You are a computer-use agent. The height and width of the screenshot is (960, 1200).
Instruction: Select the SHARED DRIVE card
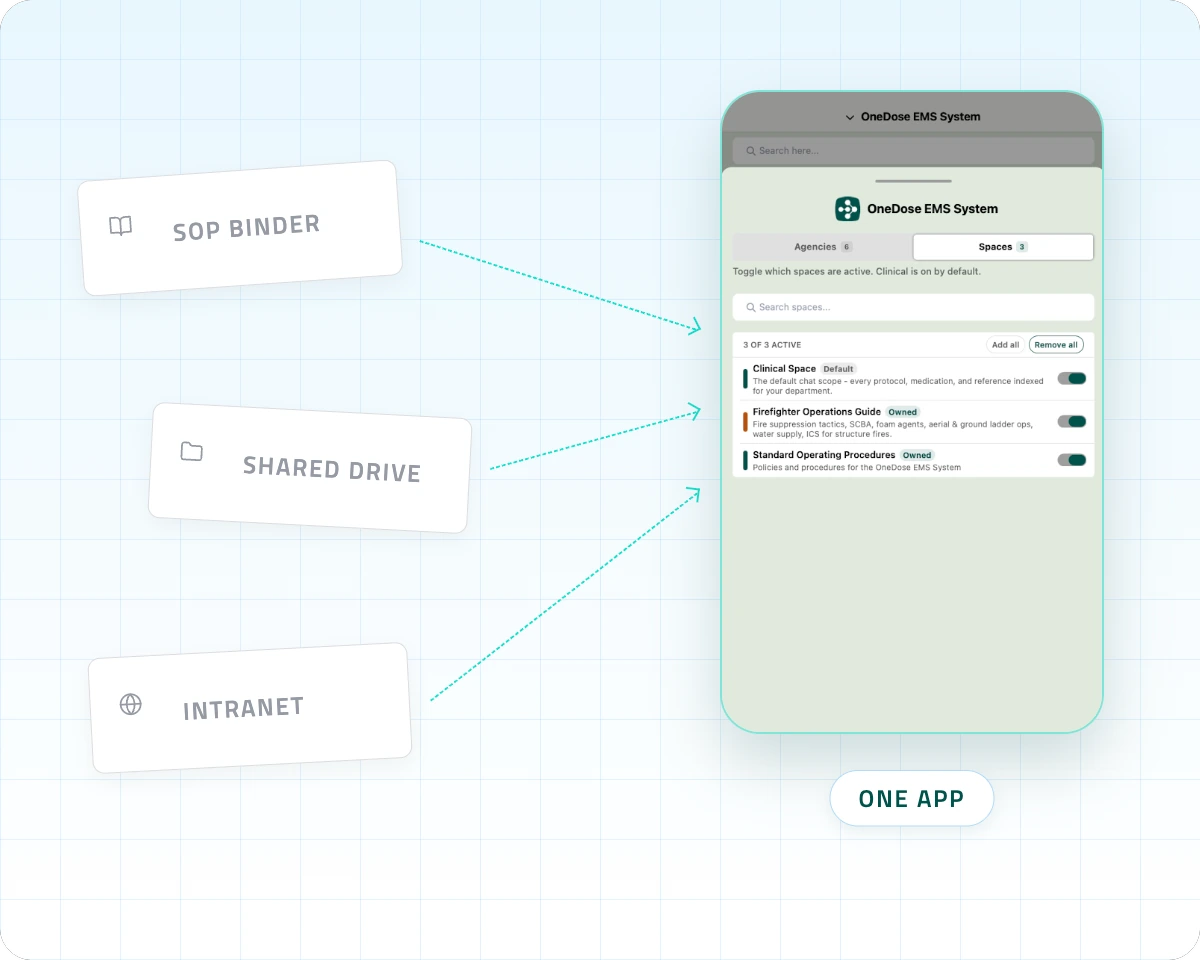pyautogui.click(x=310, y=468)
